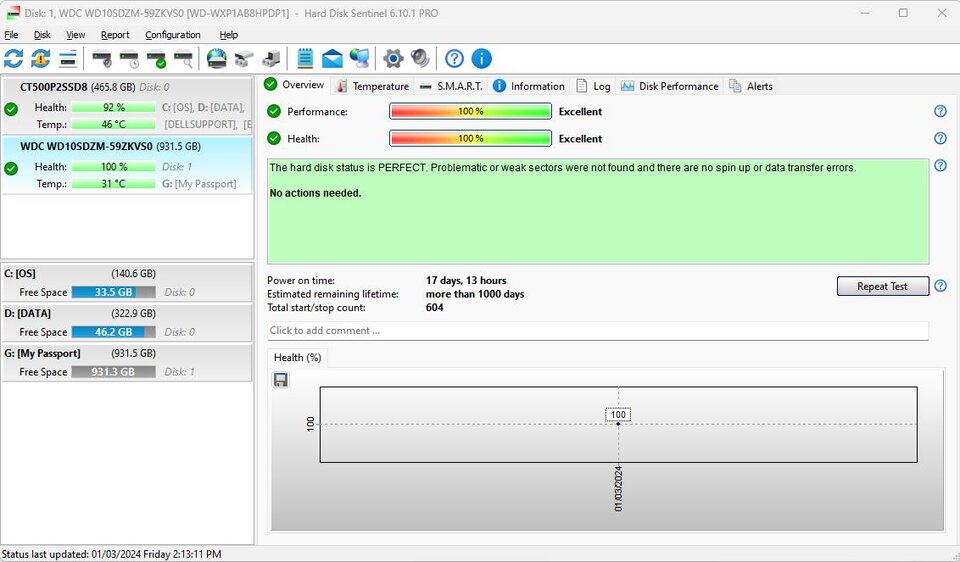Click the disk with binoculars toolbar icon

[x=244, y=59]
